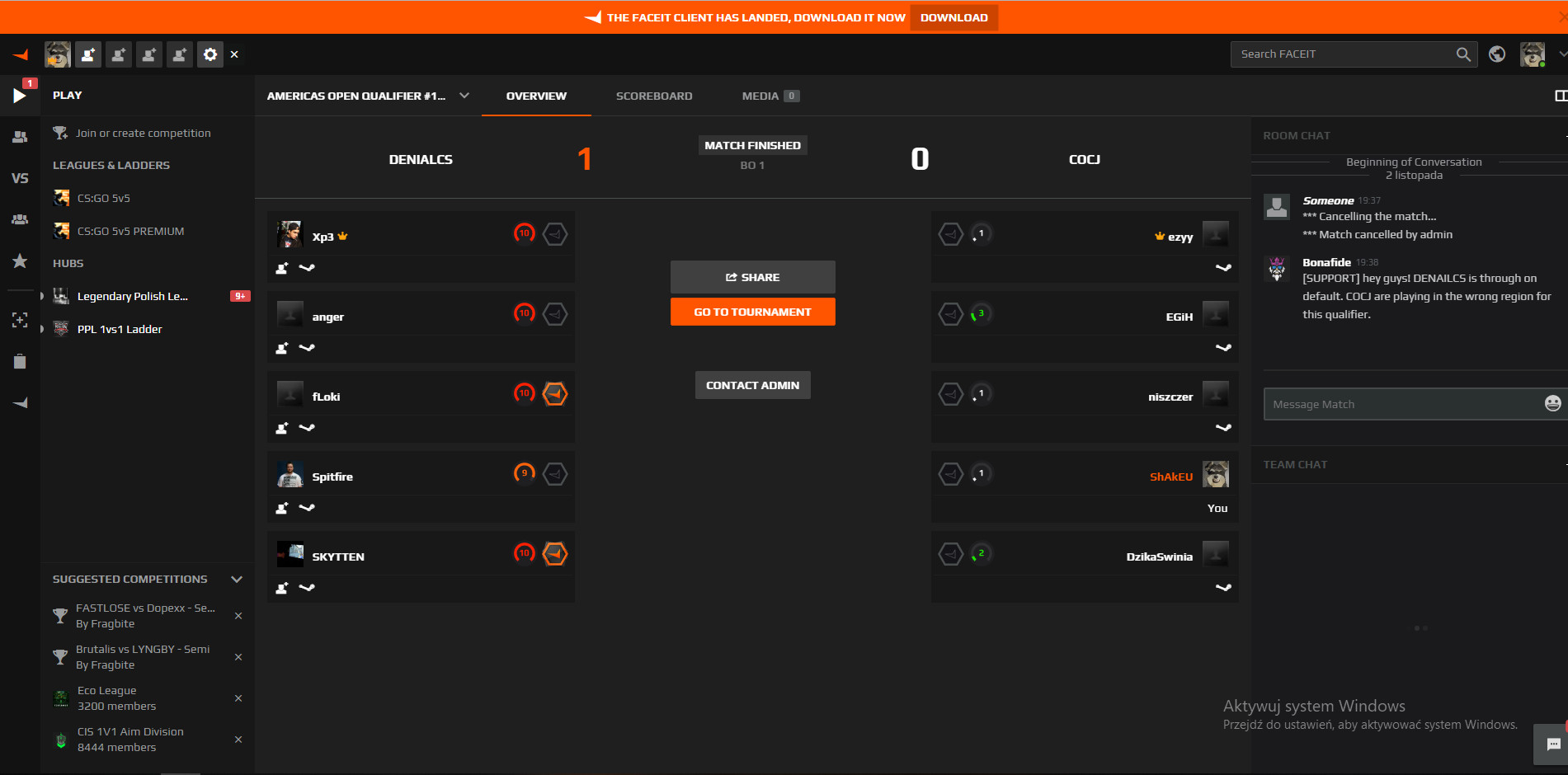The image size is (1568, 775).
Task: Click Join or create competition
Action: (x=144, y=133)
